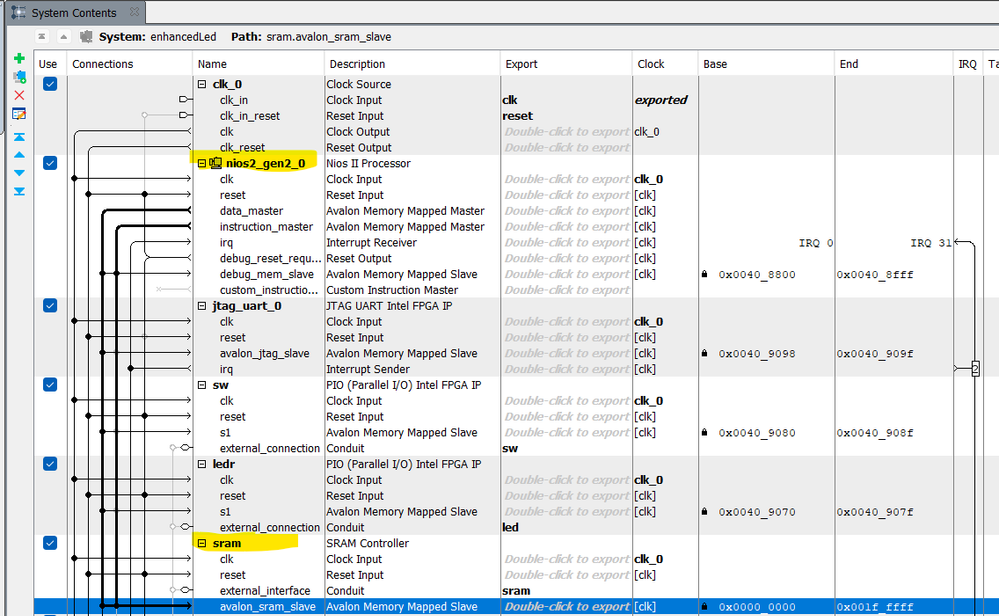The width and height of the screenshot is (999, 616).
Task: Click Double-click to export for data_master
Action: [x=566, y=211]
